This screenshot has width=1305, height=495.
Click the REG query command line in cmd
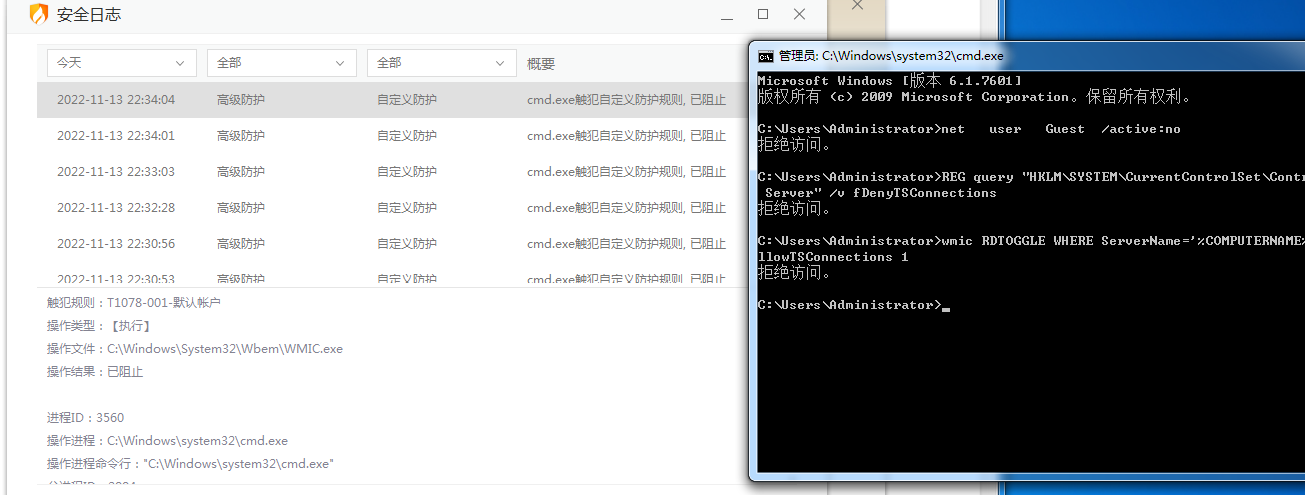click(x=1031, y=185)
